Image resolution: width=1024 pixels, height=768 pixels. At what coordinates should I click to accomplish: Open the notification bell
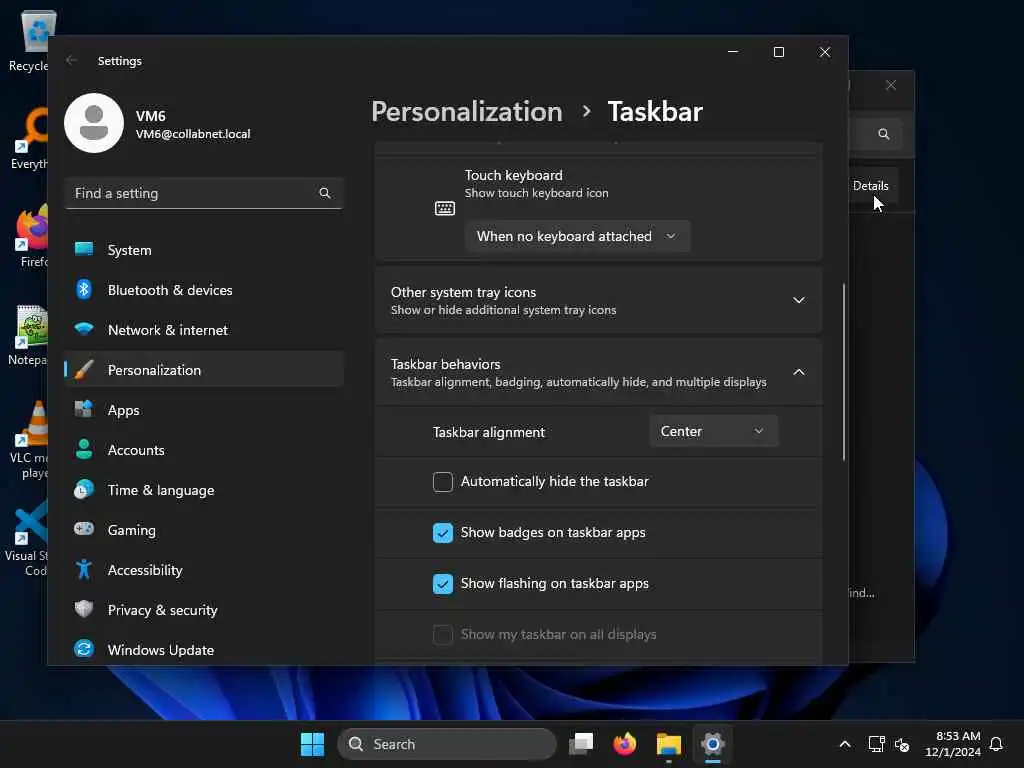[x=996, y=744]
